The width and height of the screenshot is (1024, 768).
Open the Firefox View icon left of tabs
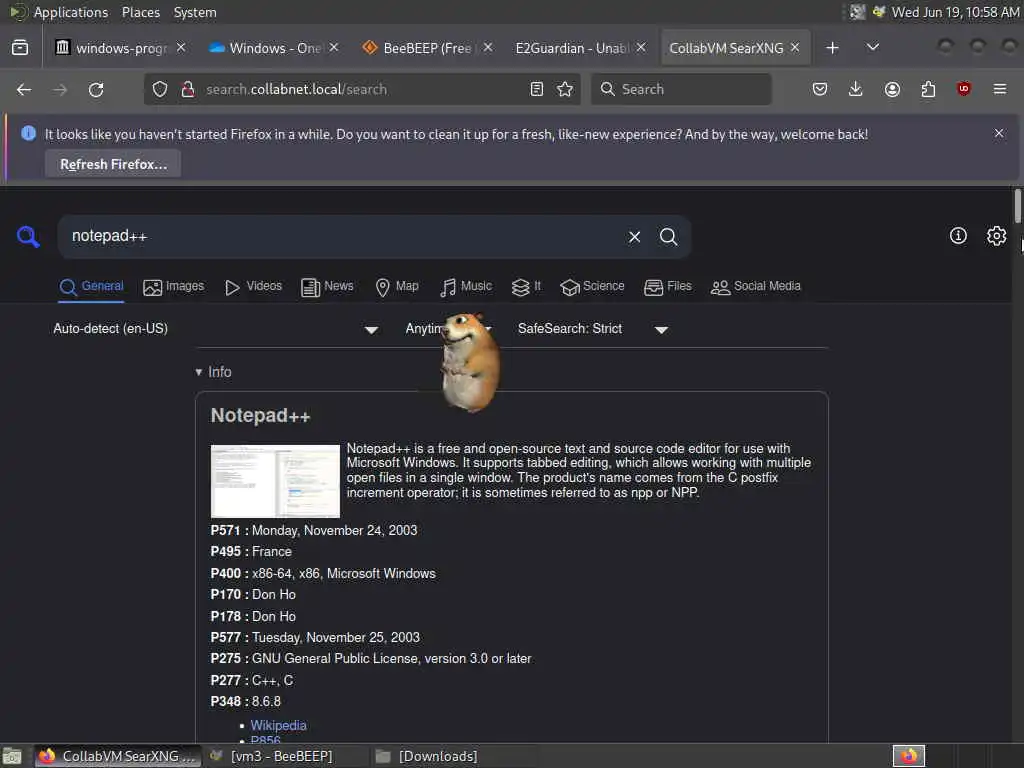click(x=20, y=48)
